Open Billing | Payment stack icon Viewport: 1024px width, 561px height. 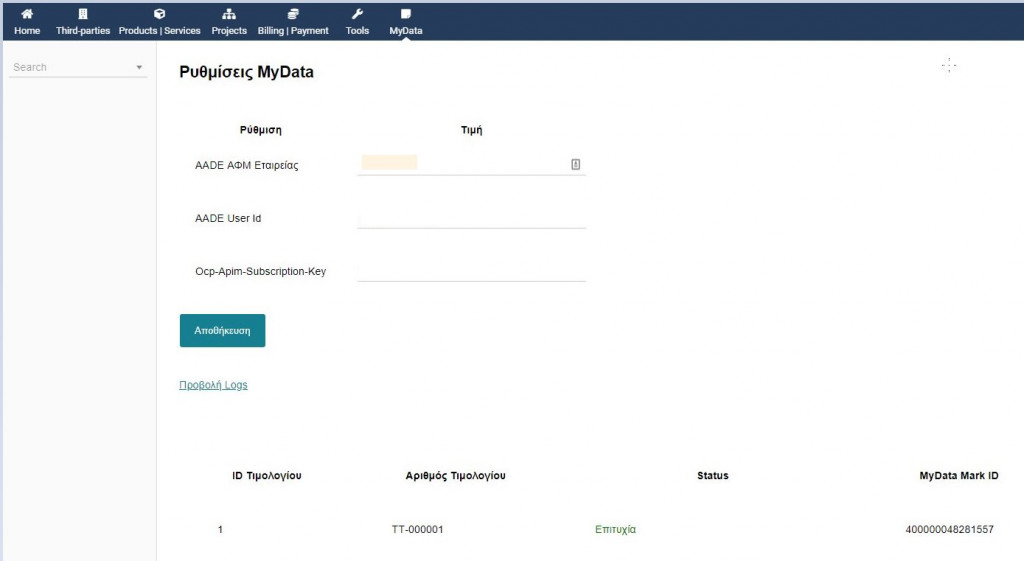293,14
